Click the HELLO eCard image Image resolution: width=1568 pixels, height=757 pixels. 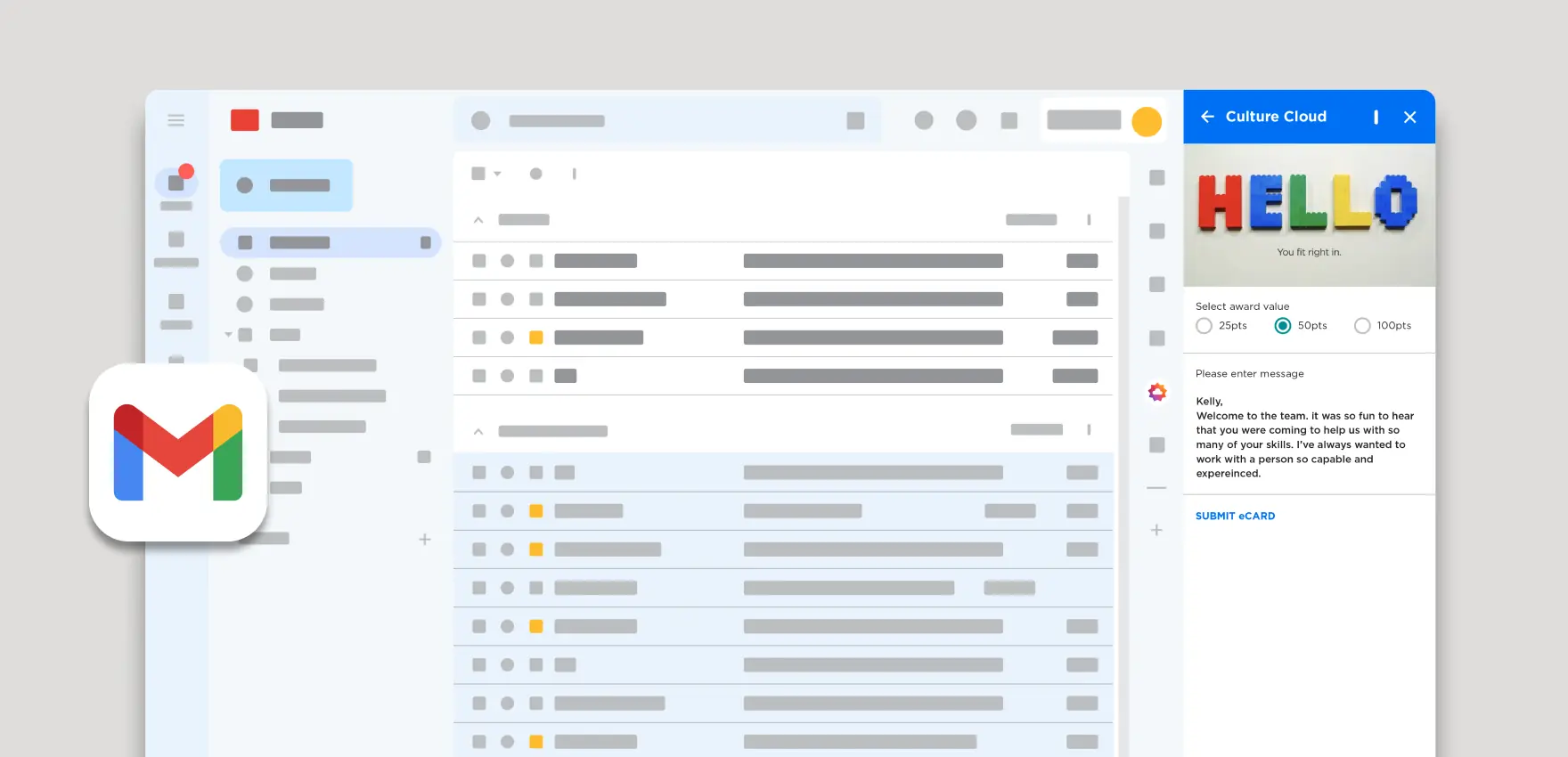(1309, 215)
